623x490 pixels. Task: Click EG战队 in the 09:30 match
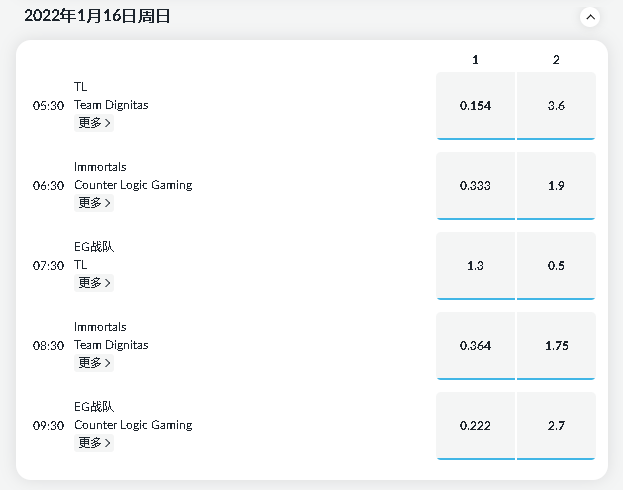tap(94, 407)
